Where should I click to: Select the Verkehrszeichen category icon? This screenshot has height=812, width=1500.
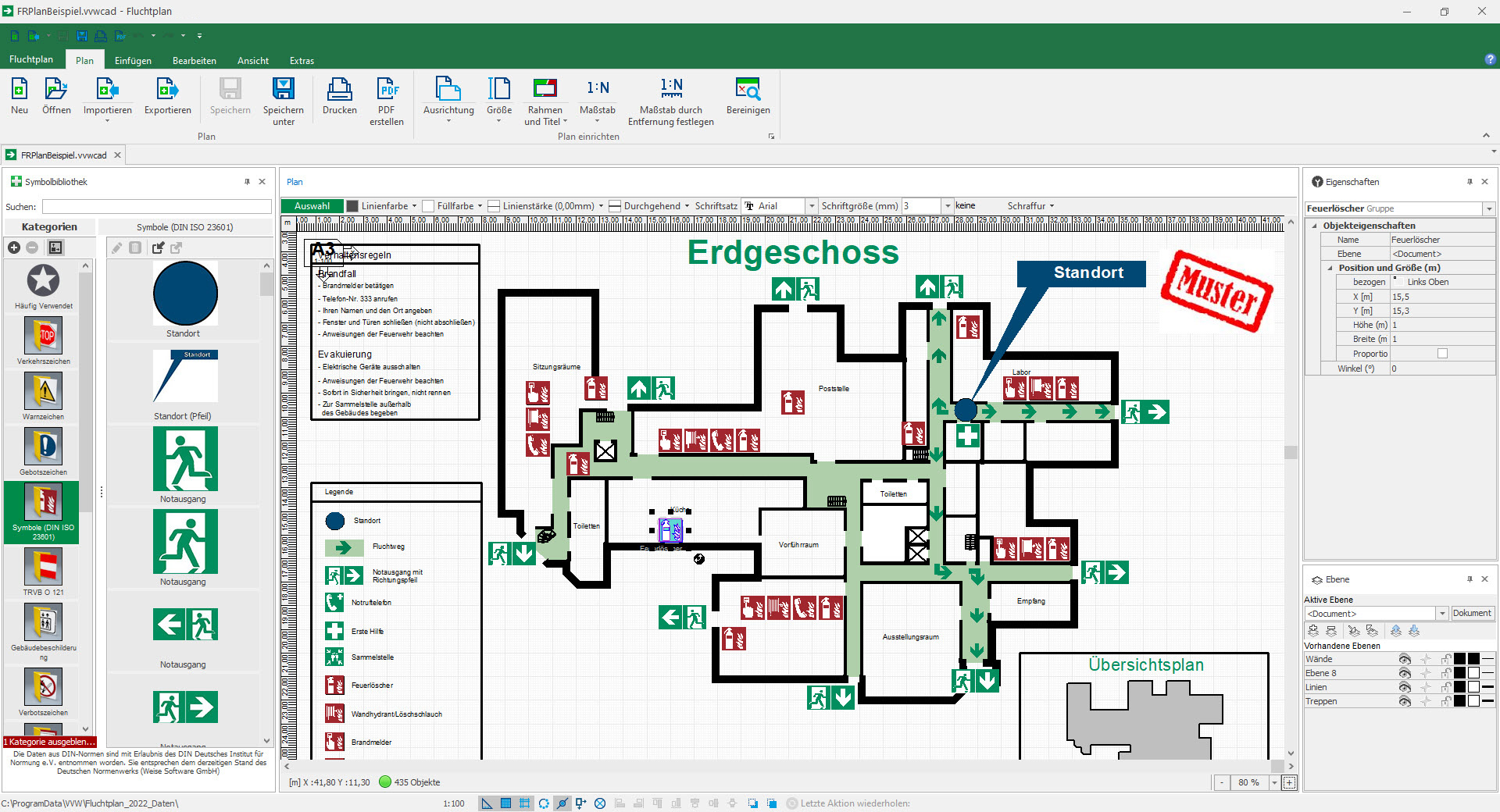point(43,337)
